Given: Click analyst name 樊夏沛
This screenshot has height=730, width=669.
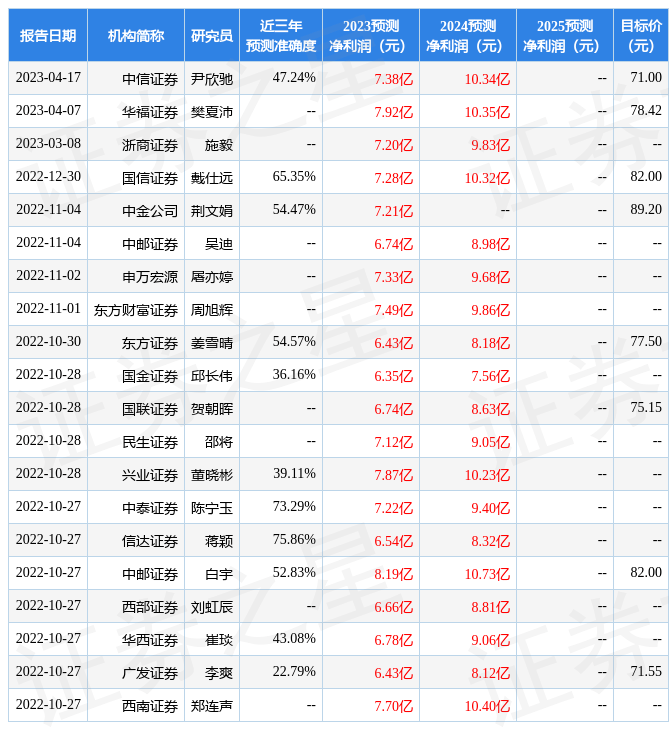Looking at the screenshot, I should [212, 112].
